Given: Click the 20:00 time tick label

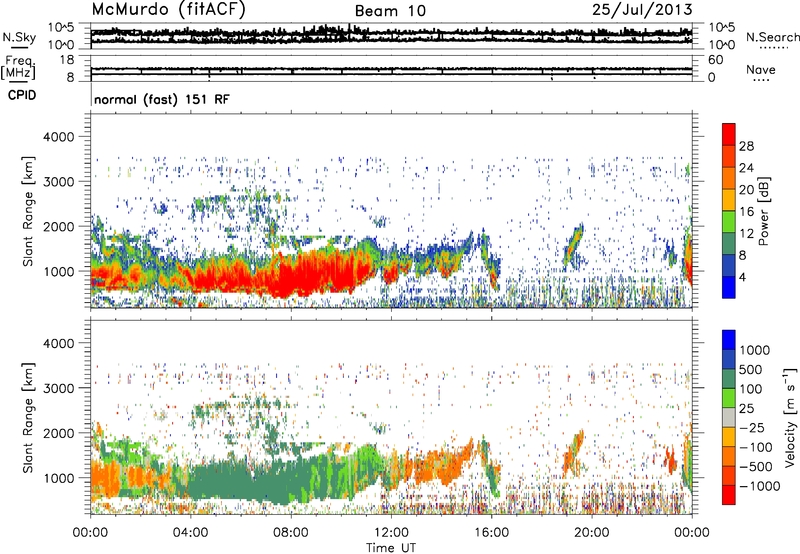Looking at the screenshot, I should coord(591,533).
